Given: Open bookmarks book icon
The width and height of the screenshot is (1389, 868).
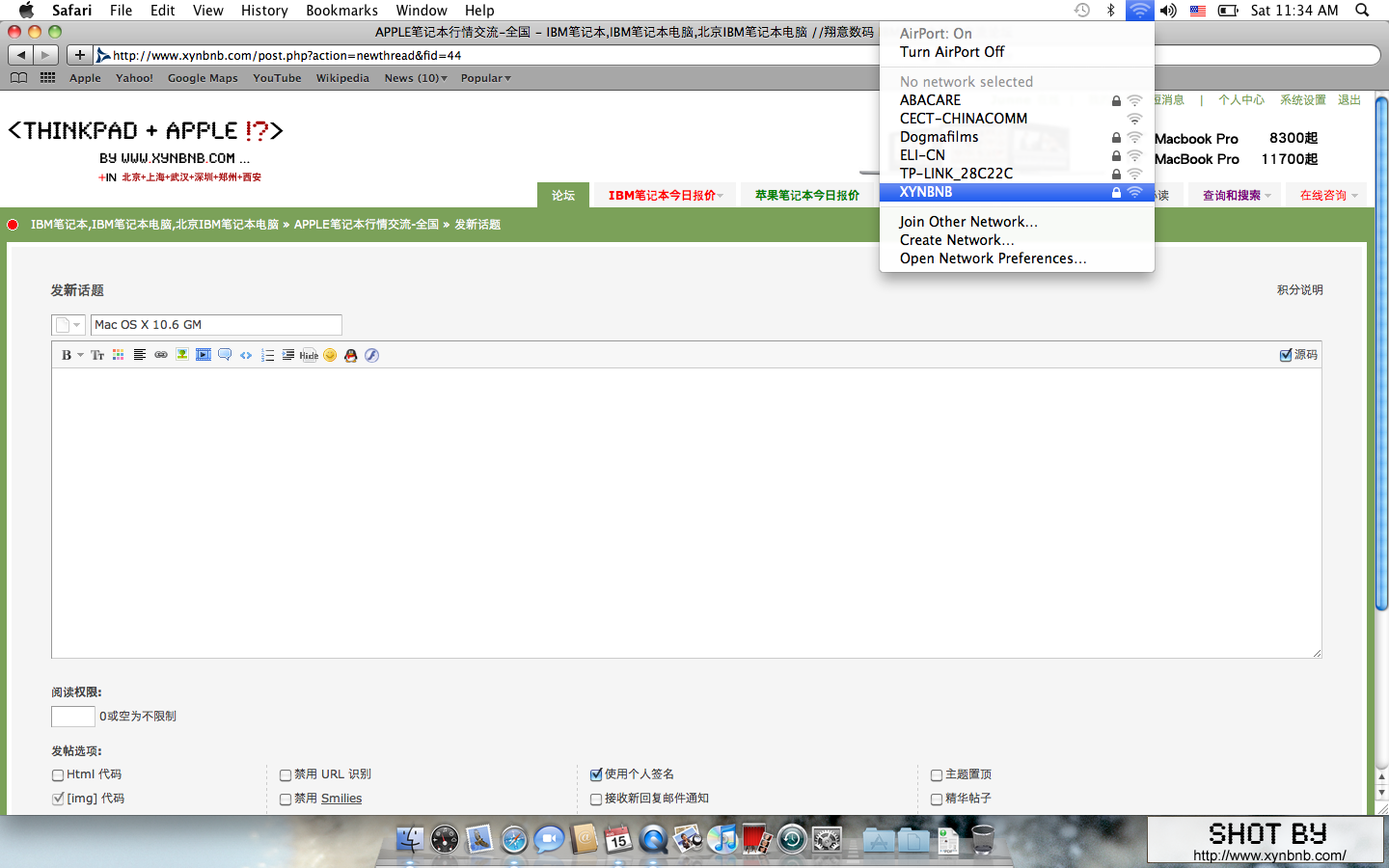Looking at the screenshot, I should [18, 77].
